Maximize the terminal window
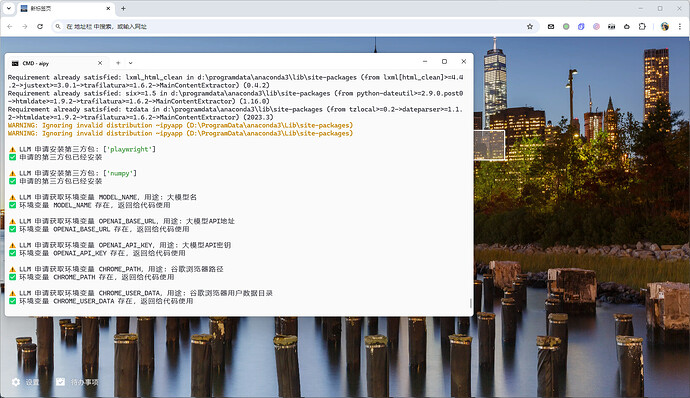Image resolution: width=690 pixels, height=398 pixels. click(x=444, y=62)
